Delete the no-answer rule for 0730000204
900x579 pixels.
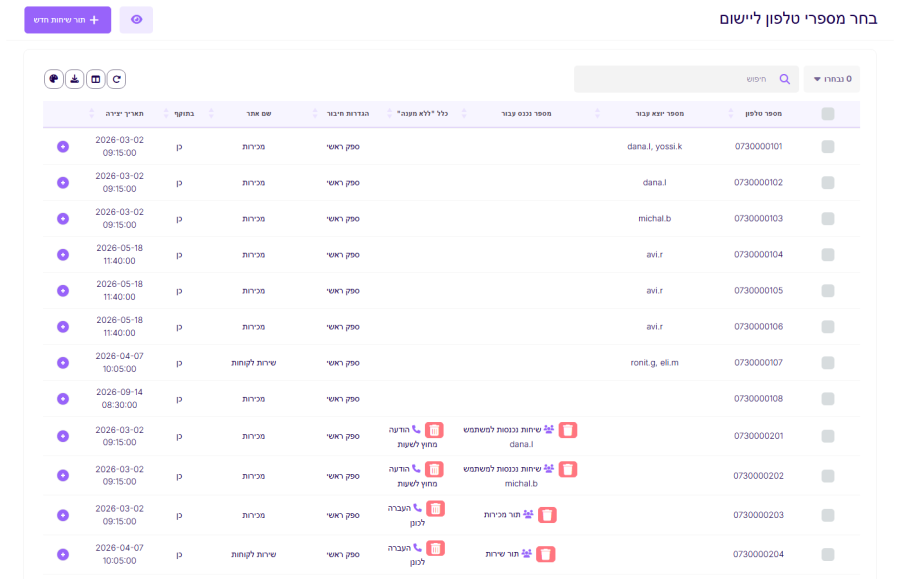point(436,548)
